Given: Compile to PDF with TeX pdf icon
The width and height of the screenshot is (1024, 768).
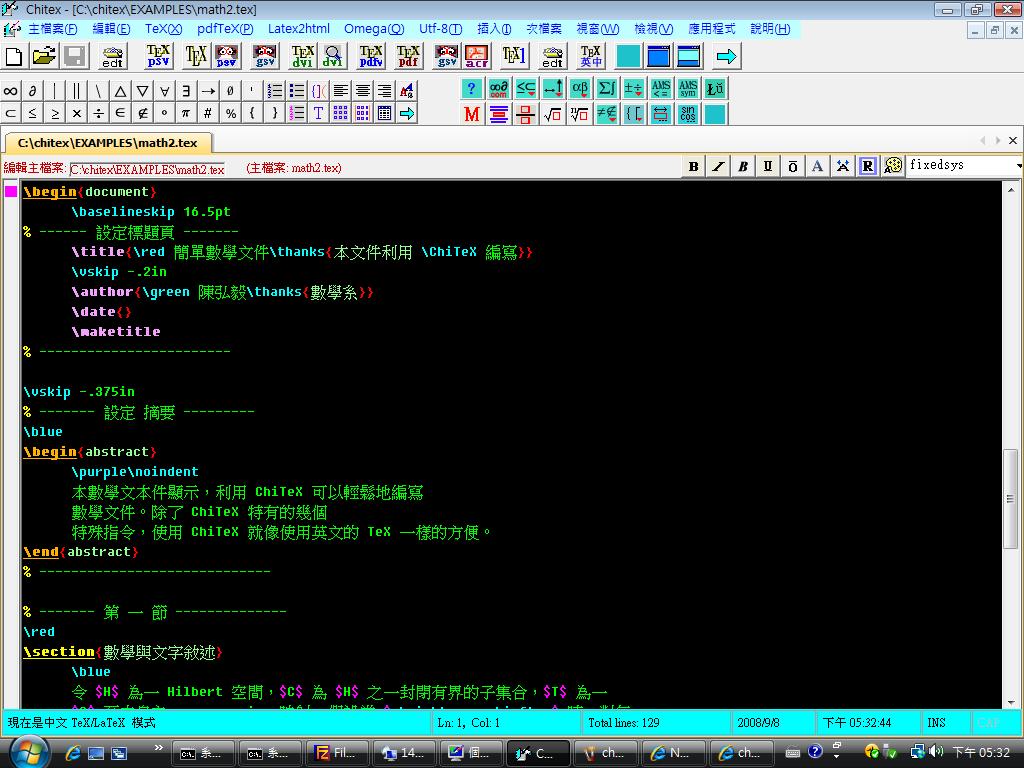Looking at the screenshot, I should [x=408, y=56].
